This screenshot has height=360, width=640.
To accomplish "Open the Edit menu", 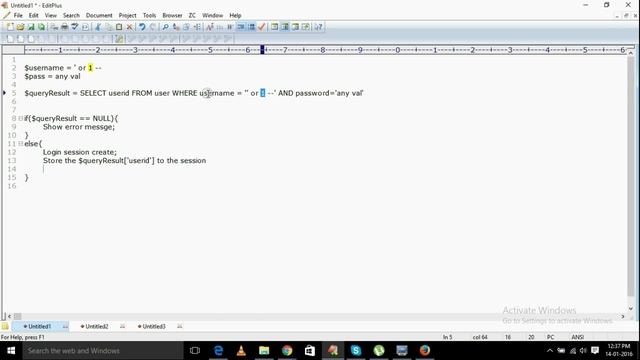I will point(33,15).
